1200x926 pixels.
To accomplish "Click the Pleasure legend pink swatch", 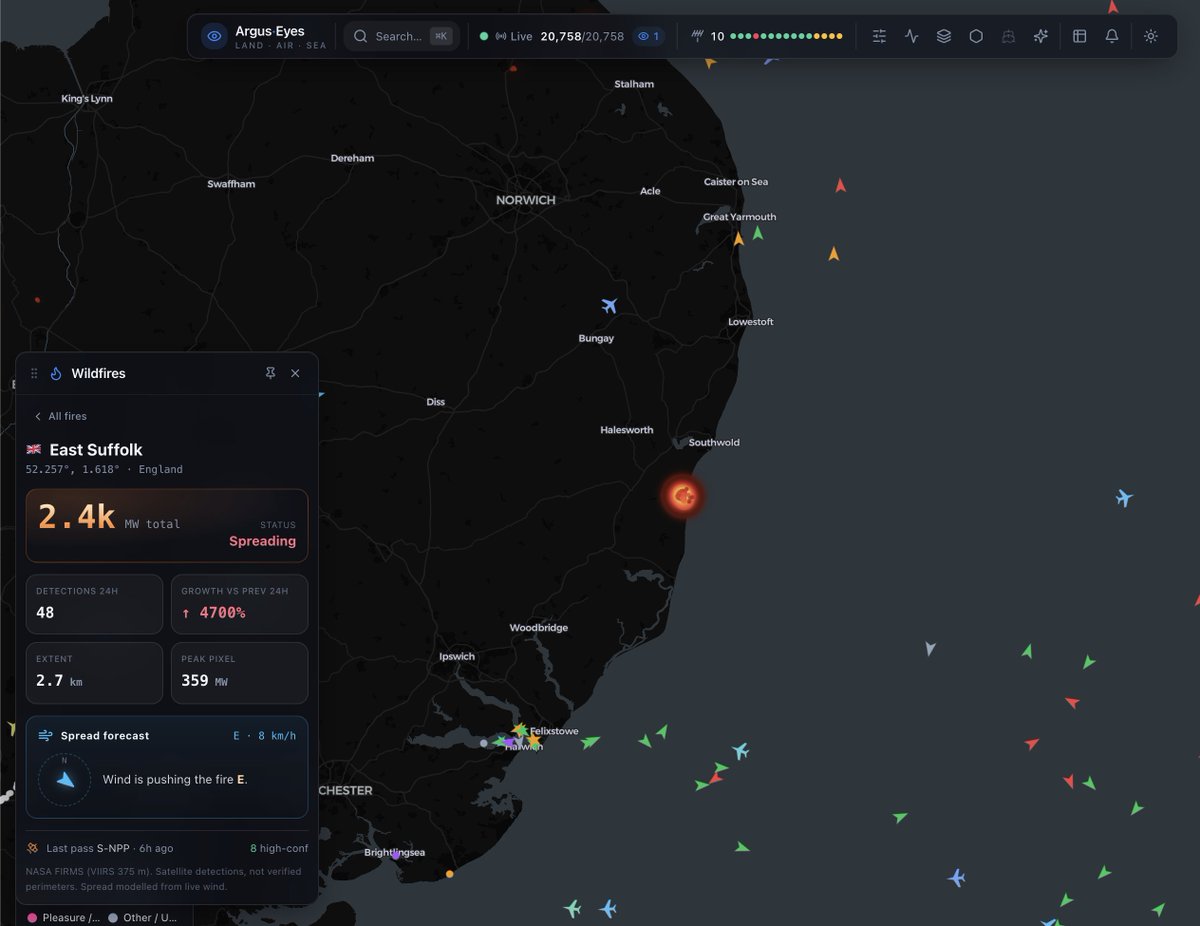I will [33, 917].
